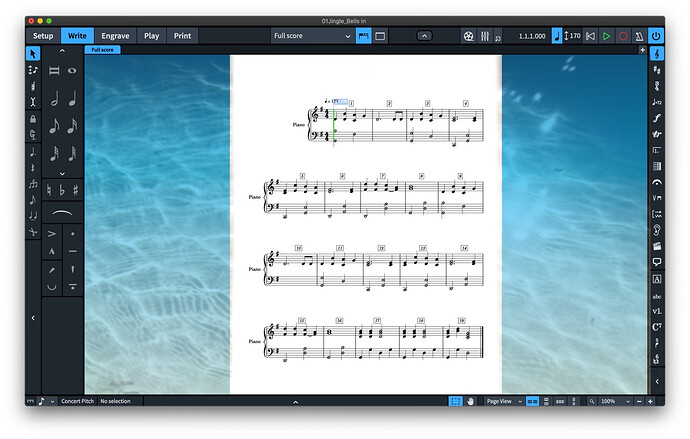Click the 1.1.1.000 transport position display
Image resolution: width=690 pixels, height=439 pixels.
coord(532,36)
